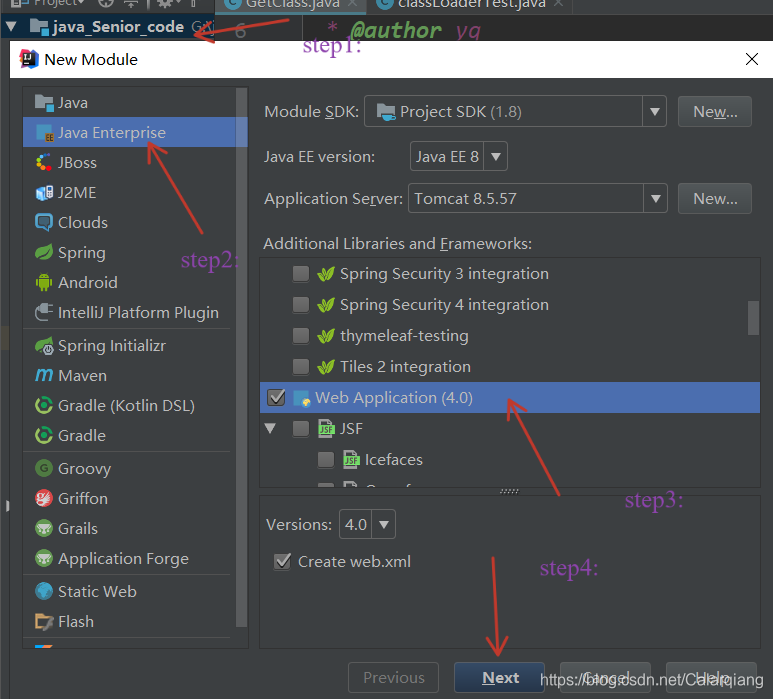The image size is (773, 699).
Task: Select the Java module type icon
Action: (44, 103)
